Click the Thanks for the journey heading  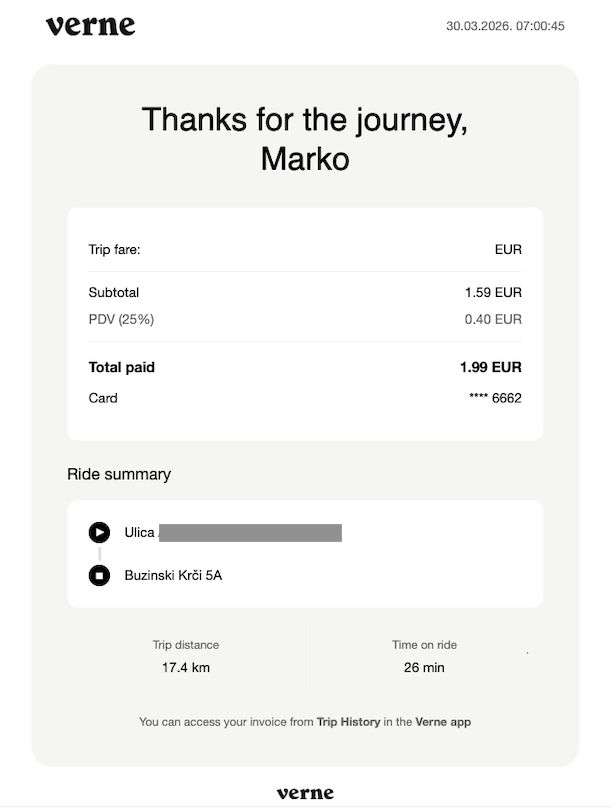click(305, 138)
